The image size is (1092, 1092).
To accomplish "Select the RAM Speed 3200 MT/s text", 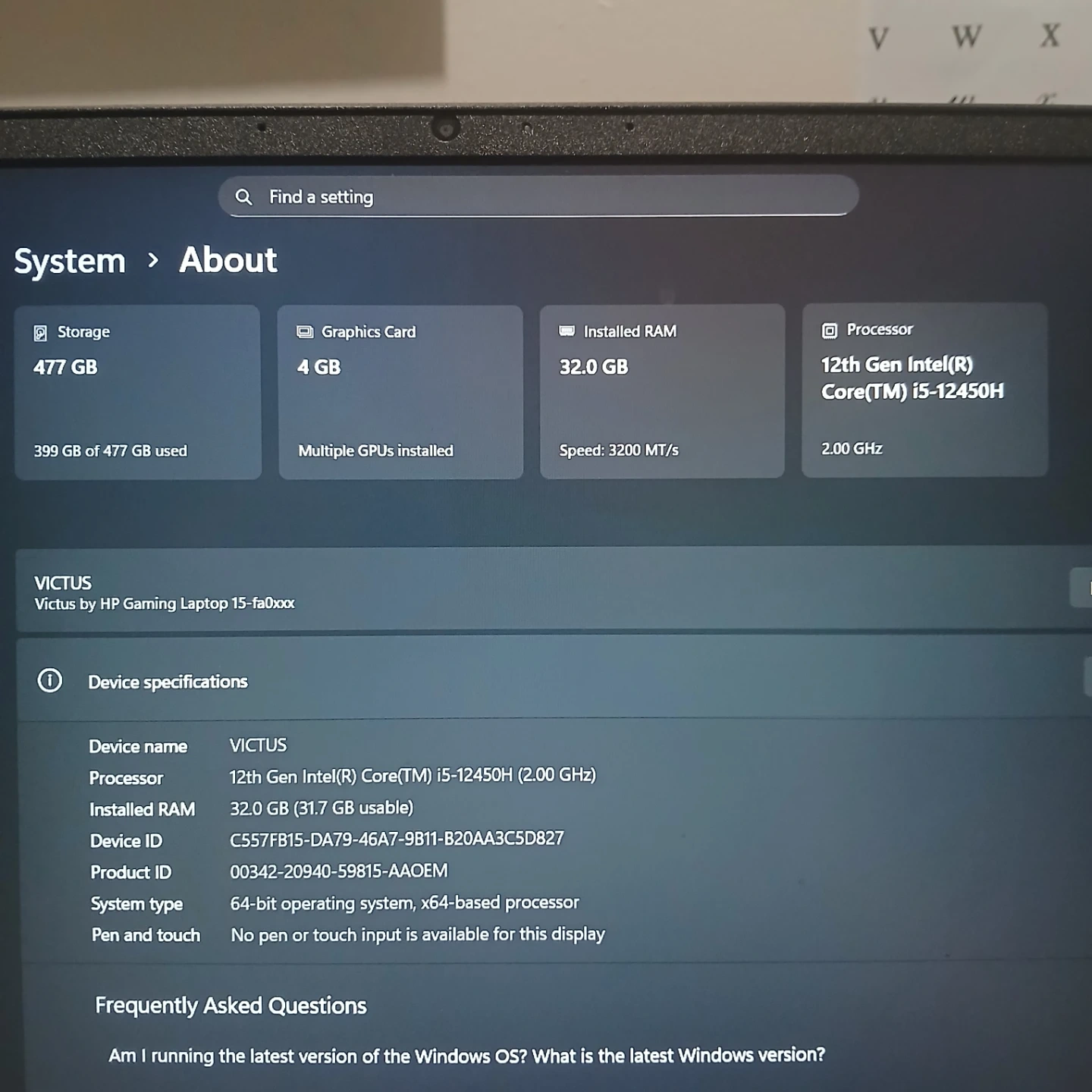I will tap(619, 450).
